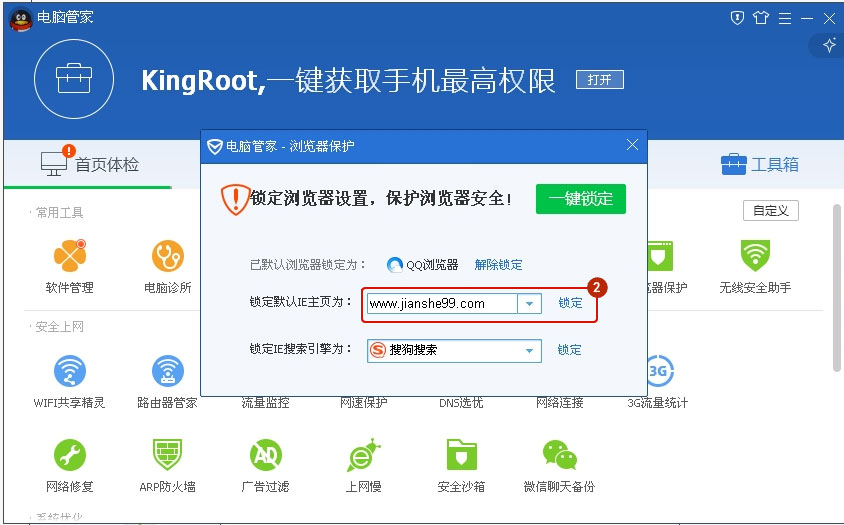Viewport: 844px width, 525px height.
Task: Launch the 广告过滤 ad filter
Action: [x=265, y=456]
